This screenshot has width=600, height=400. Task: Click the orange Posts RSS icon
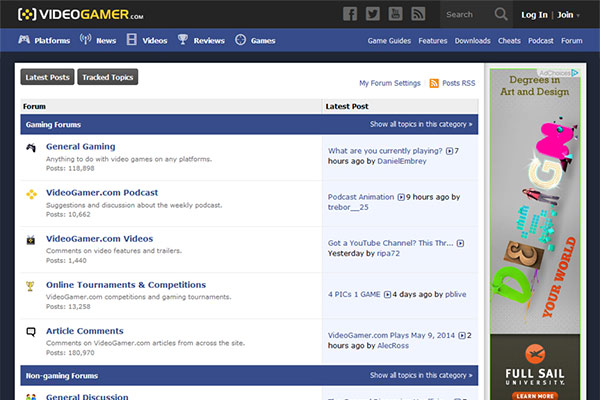coord(434,83)
